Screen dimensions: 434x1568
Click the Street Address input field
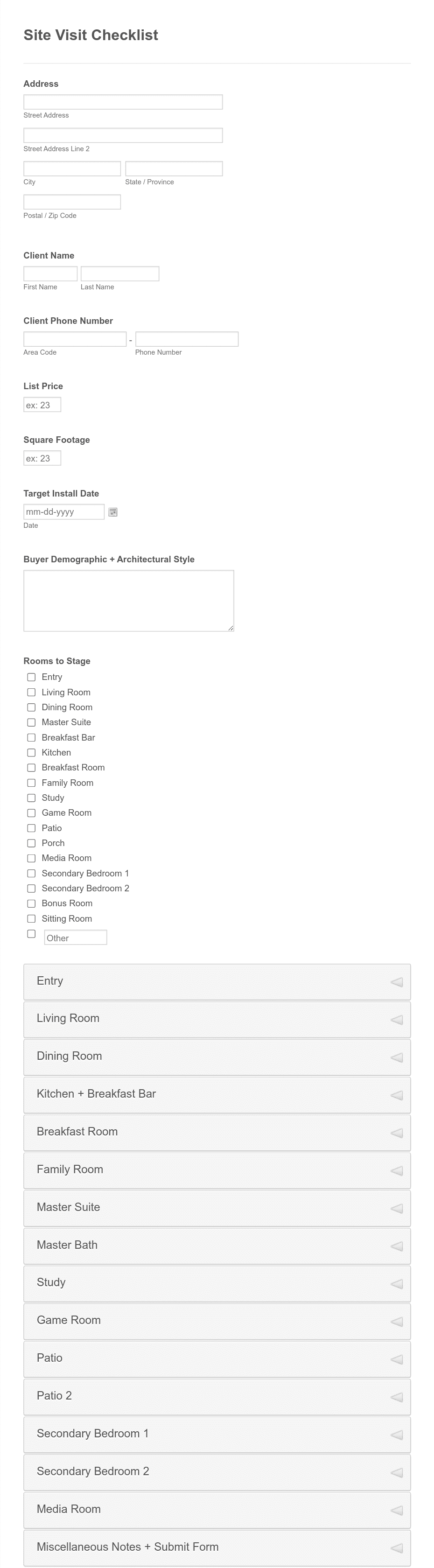pyautogui.click(x=122, y=102)
